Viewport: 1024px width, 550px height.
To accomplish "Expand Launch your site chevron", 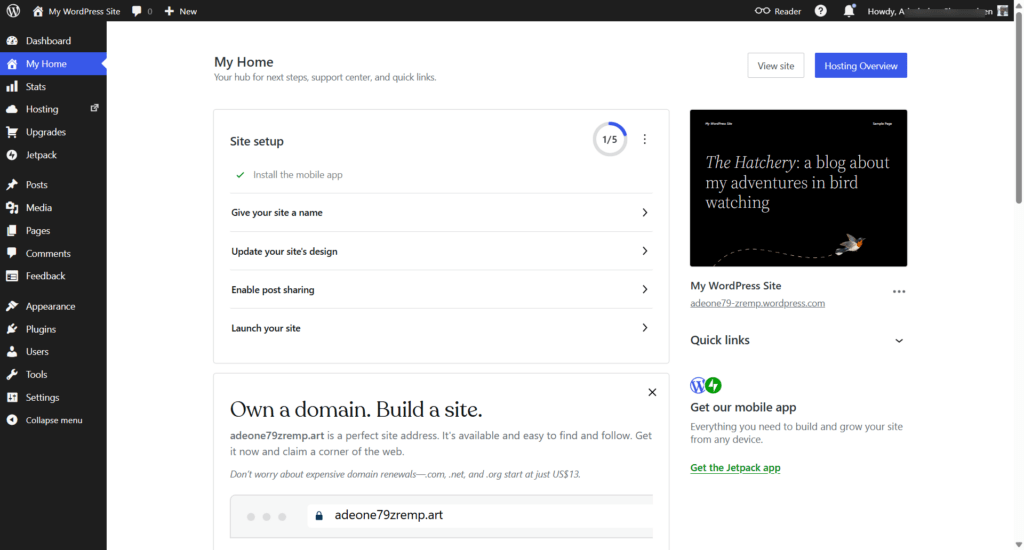I will pyautogui.click(x=645, y=328).
